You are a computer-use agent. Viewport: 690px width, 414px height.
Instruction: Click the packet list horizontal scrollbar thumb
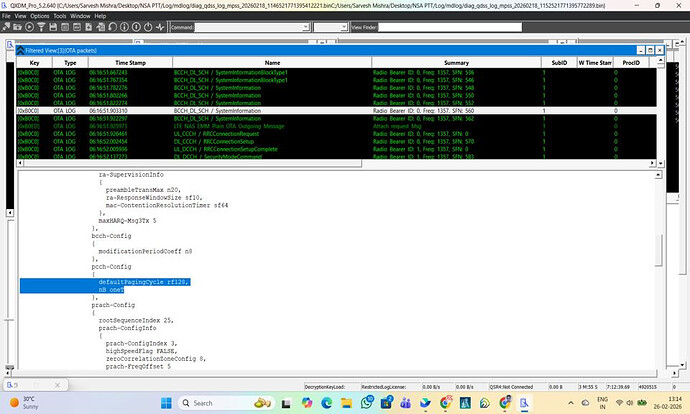(193, 163)
